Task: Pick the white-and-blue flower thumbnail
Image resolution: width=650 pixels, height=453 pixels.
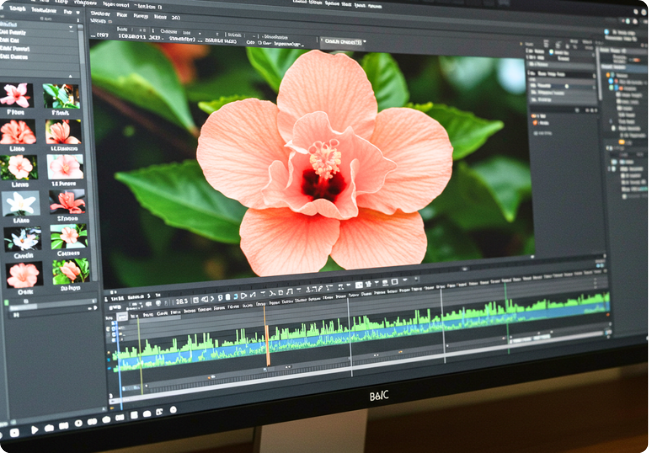Action: [23, 239]
